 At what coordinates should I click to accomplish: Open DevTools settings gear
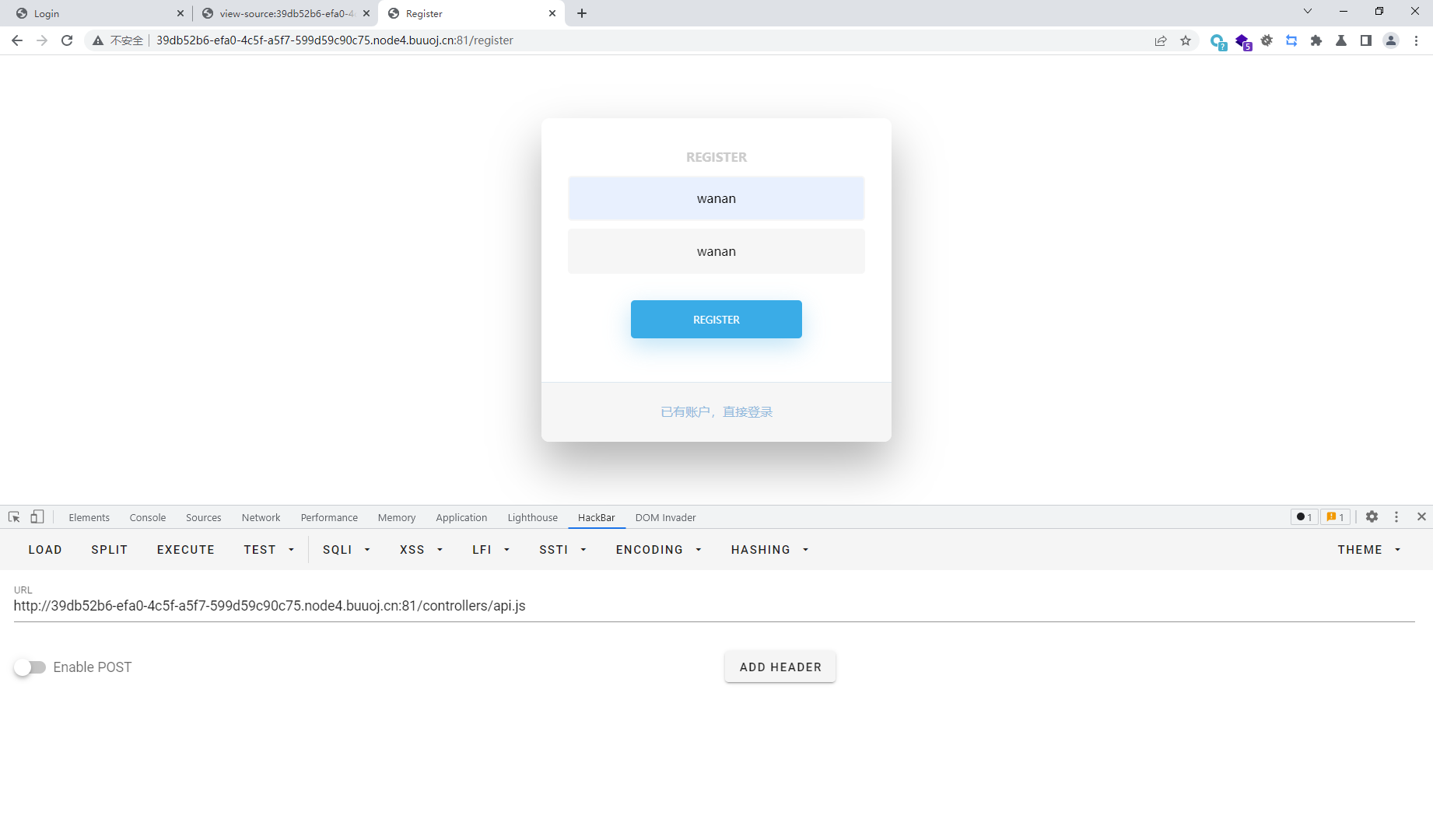[1372, 517]
